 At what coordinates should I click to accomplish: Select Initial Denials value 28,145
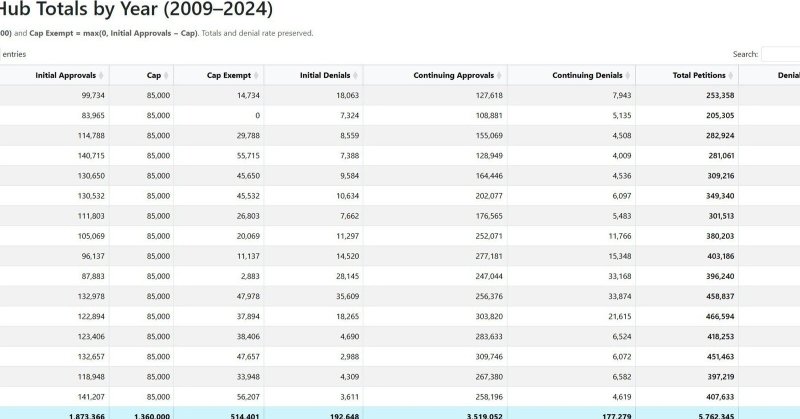[347, 277]
